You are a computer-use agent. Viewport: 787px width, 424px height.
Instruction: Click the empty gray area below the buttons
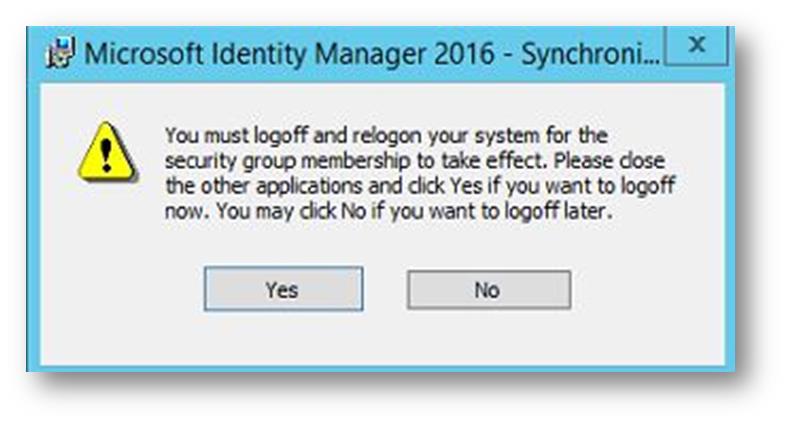point(382,339)
